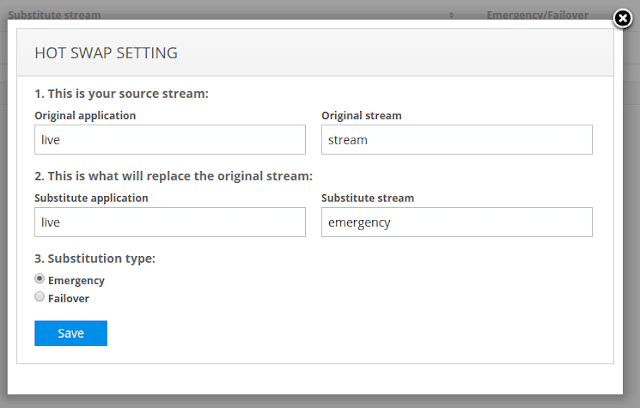
Task: Click the Substitution type section heading
Action: point(94,259)
